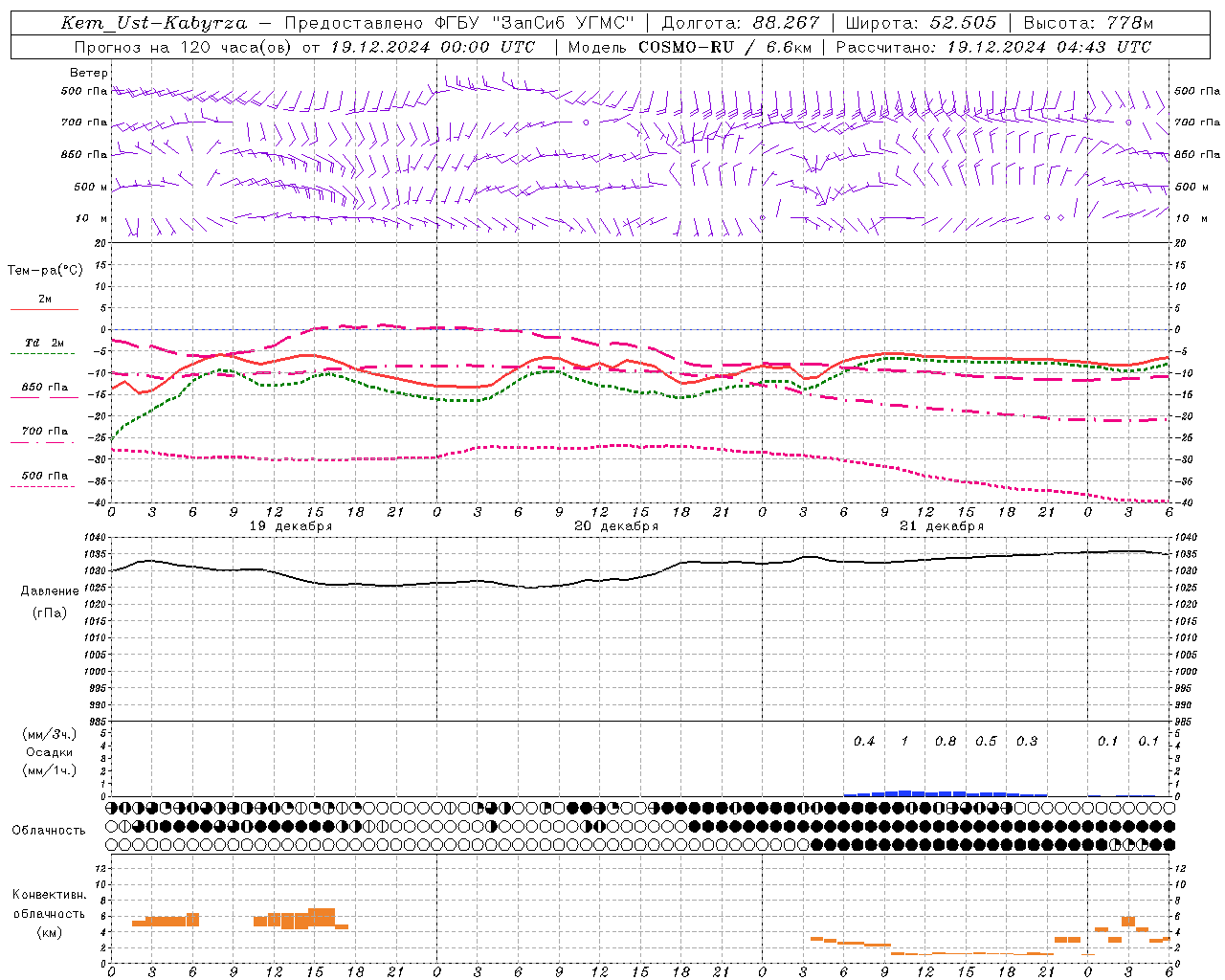Click the '(км)' unit under convective cloudiness

49,932
